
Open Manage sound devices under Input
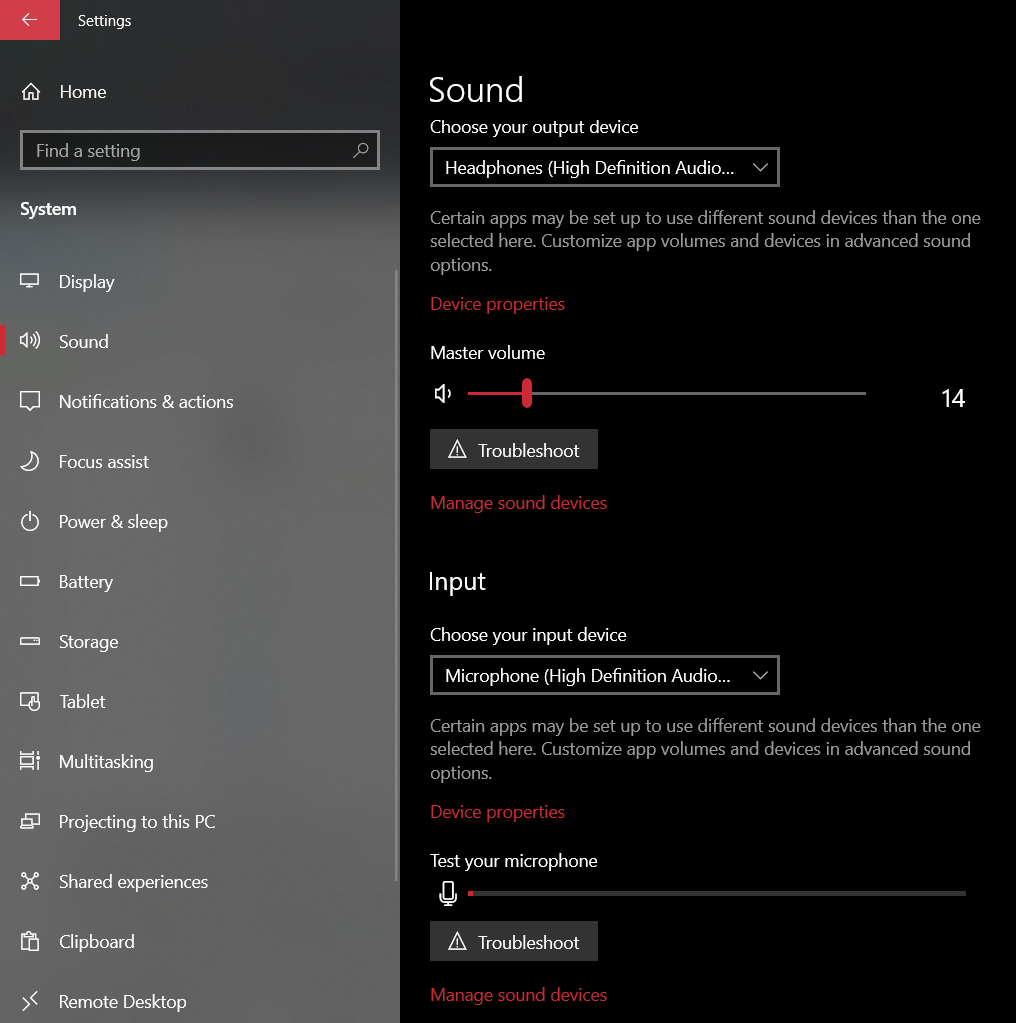[x=518, y=995]
